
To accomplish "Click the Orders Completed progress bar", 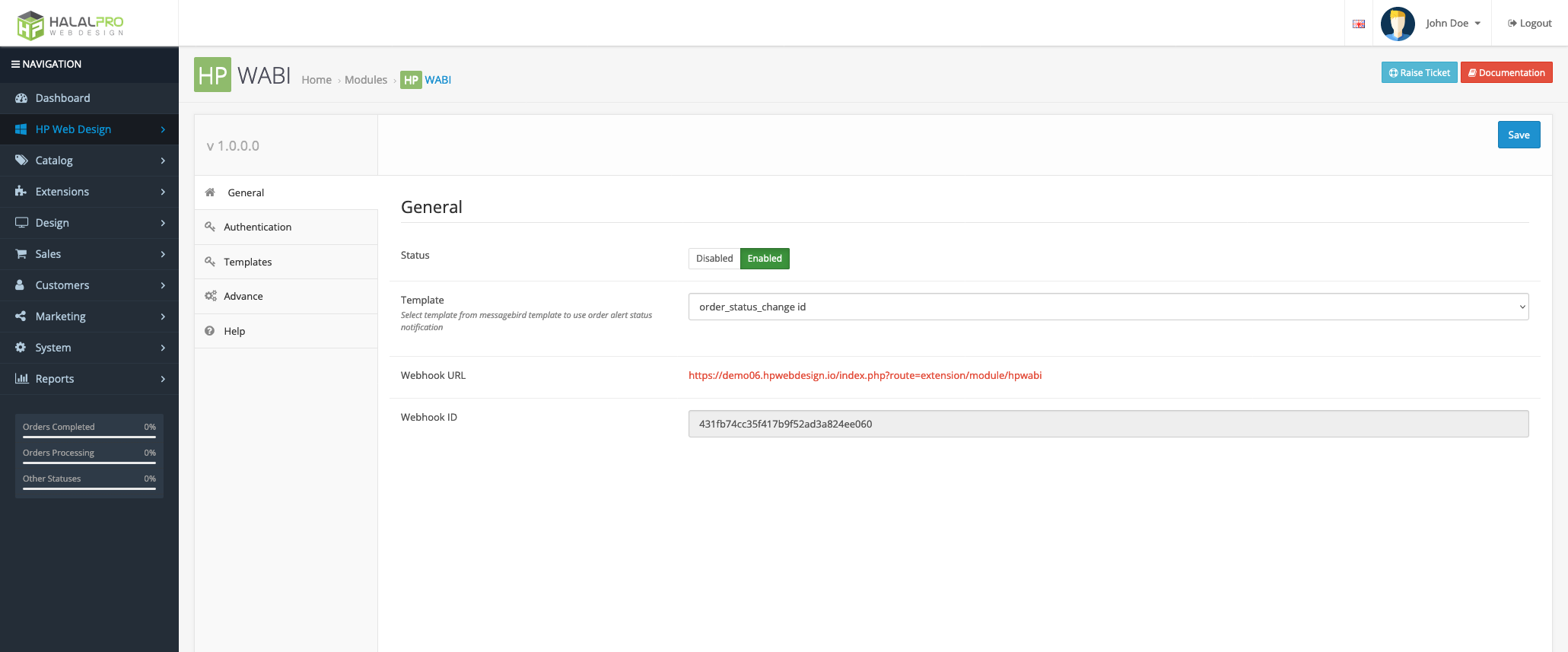I will coord(89,437).
